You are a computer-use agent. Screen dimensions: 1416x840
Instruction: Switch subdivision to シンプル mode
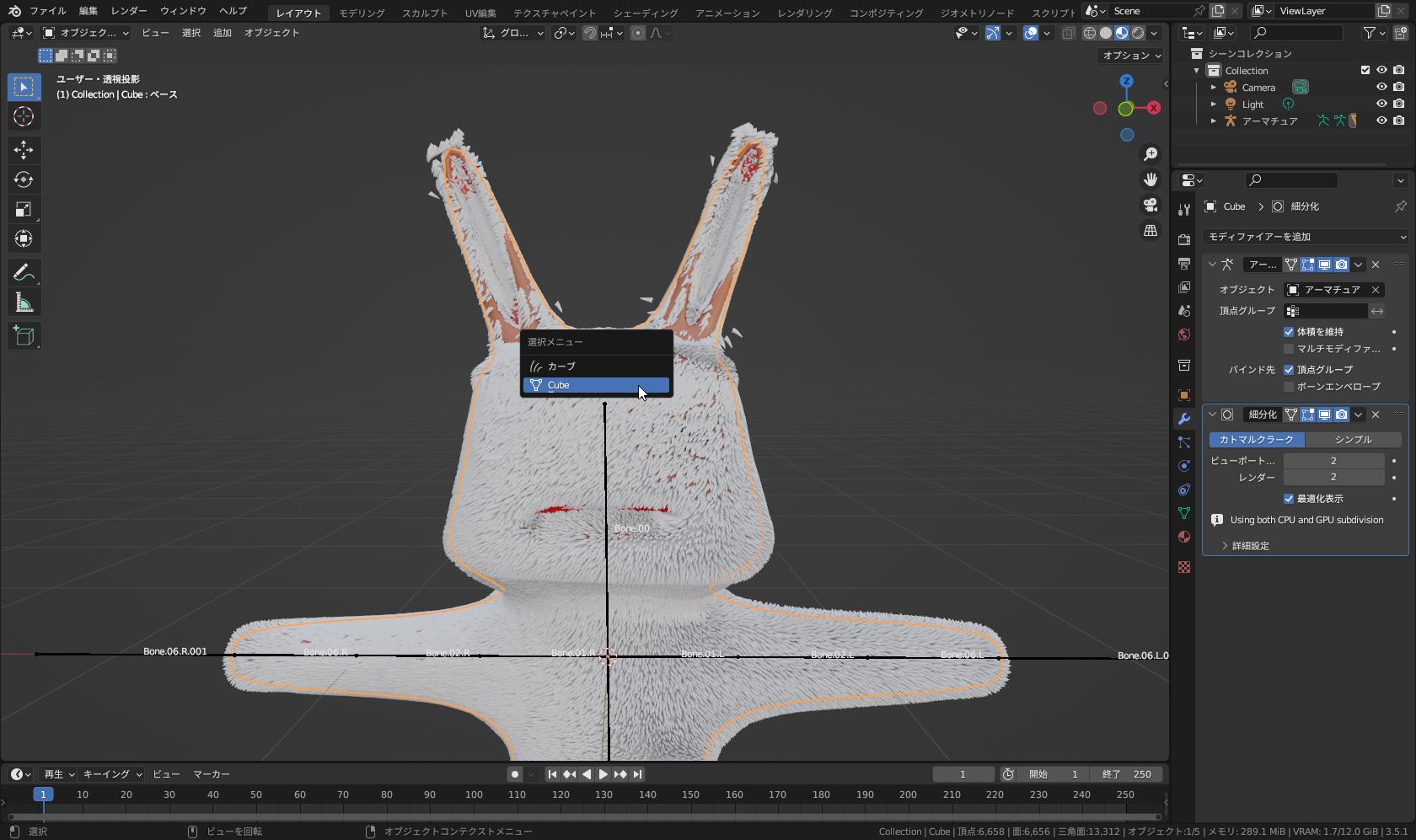click(1353, 439)
